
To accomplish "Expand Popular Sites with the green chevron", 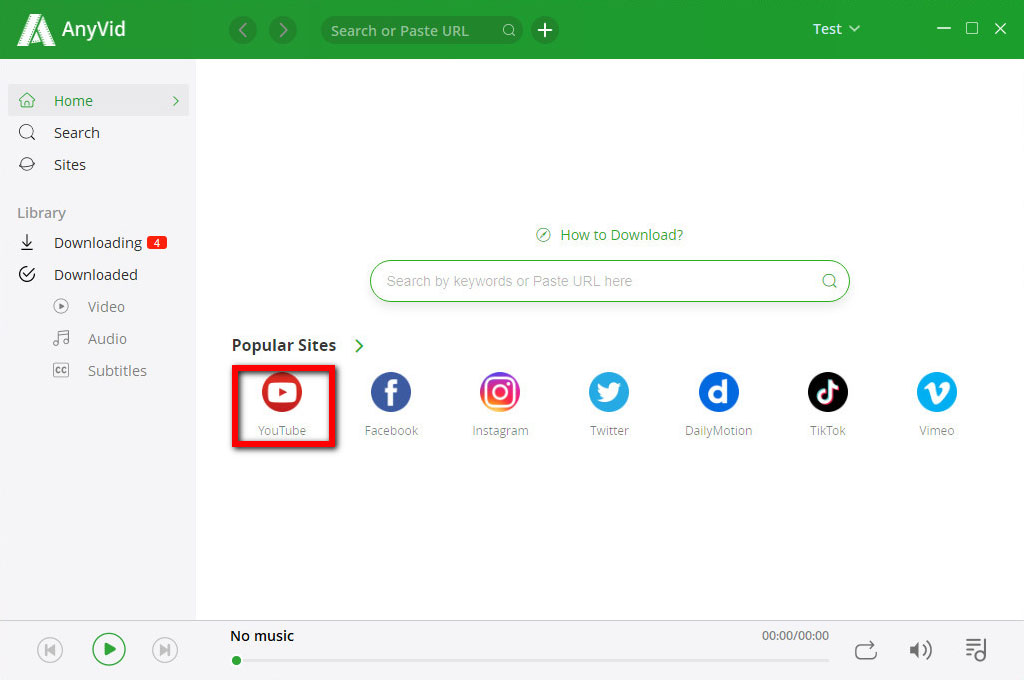I will coord(359,346).
